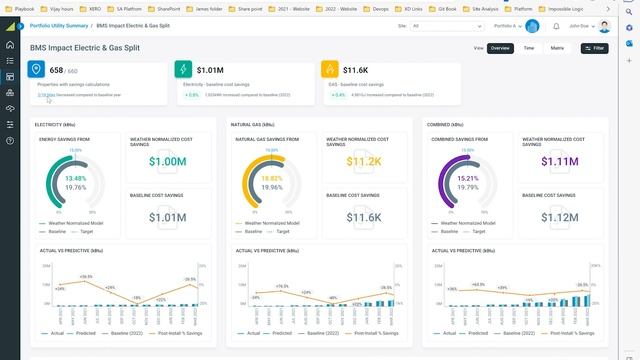
Task: Click the $1.11M combined weather normalized savings
Action: tap(560, 162)
